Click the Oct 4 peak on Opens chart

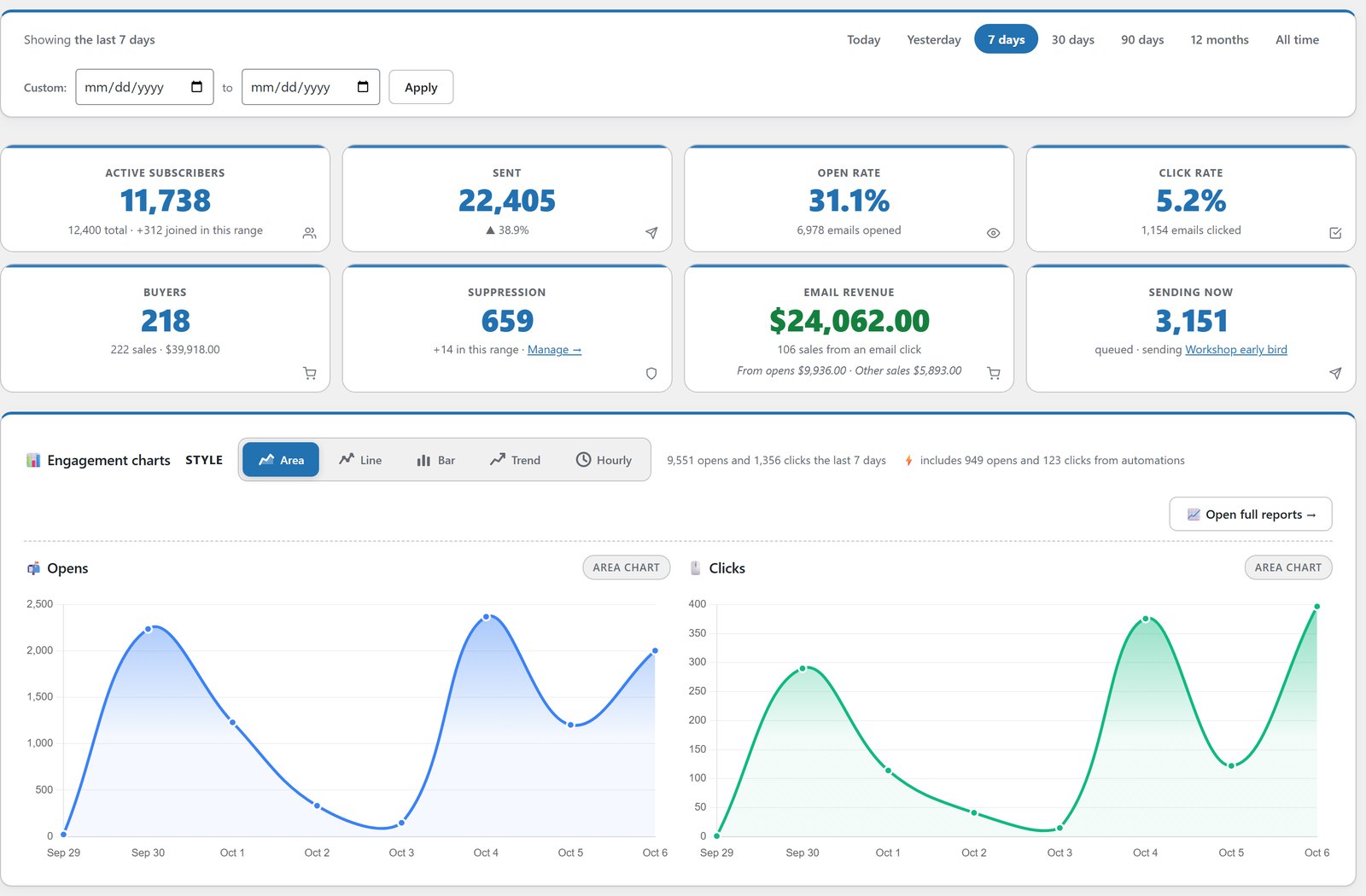coord(486,617)
